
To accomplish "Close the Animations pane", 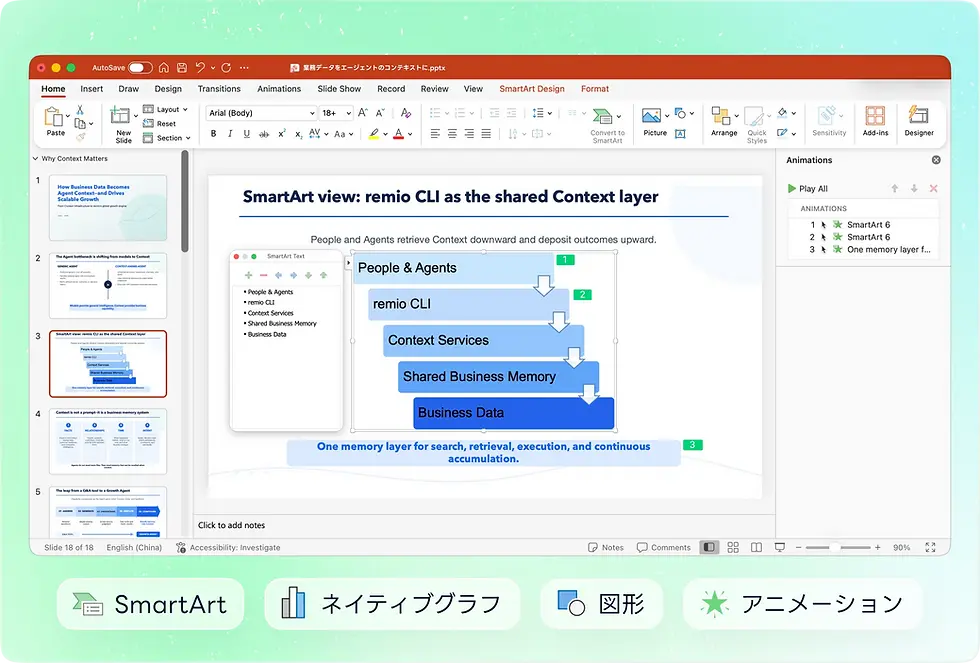I will tap(936, 160).
